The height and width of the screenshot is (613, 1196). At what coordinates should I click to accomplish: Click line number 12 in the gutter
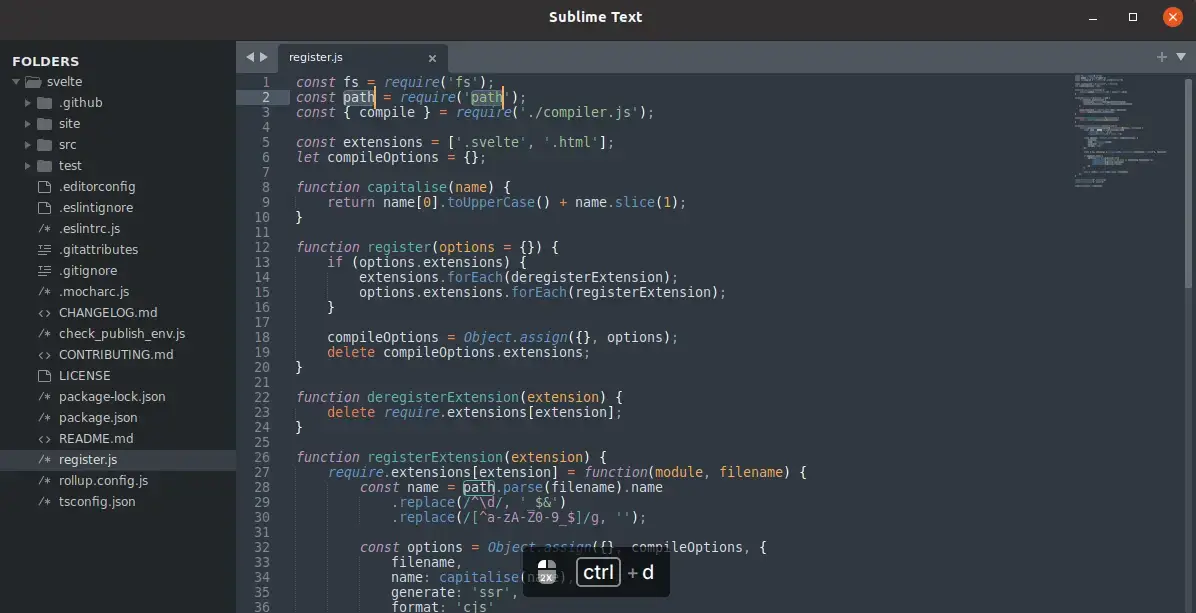pos(262,247)
